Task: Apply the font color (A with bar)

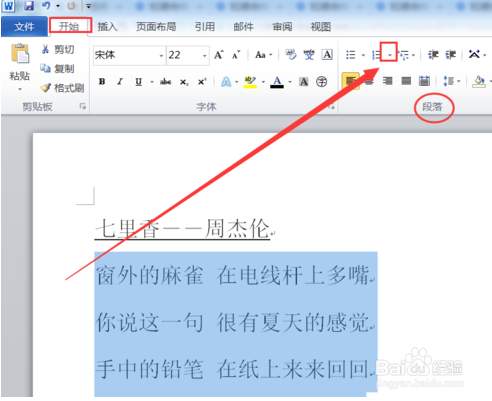Action: (x=277, y=82)
